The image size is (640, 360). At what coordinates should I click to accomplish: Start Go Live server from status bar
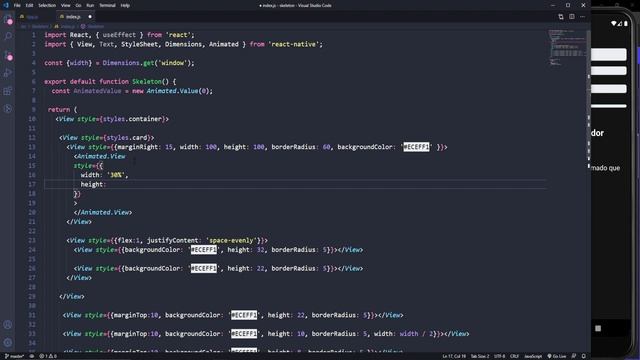557,356
